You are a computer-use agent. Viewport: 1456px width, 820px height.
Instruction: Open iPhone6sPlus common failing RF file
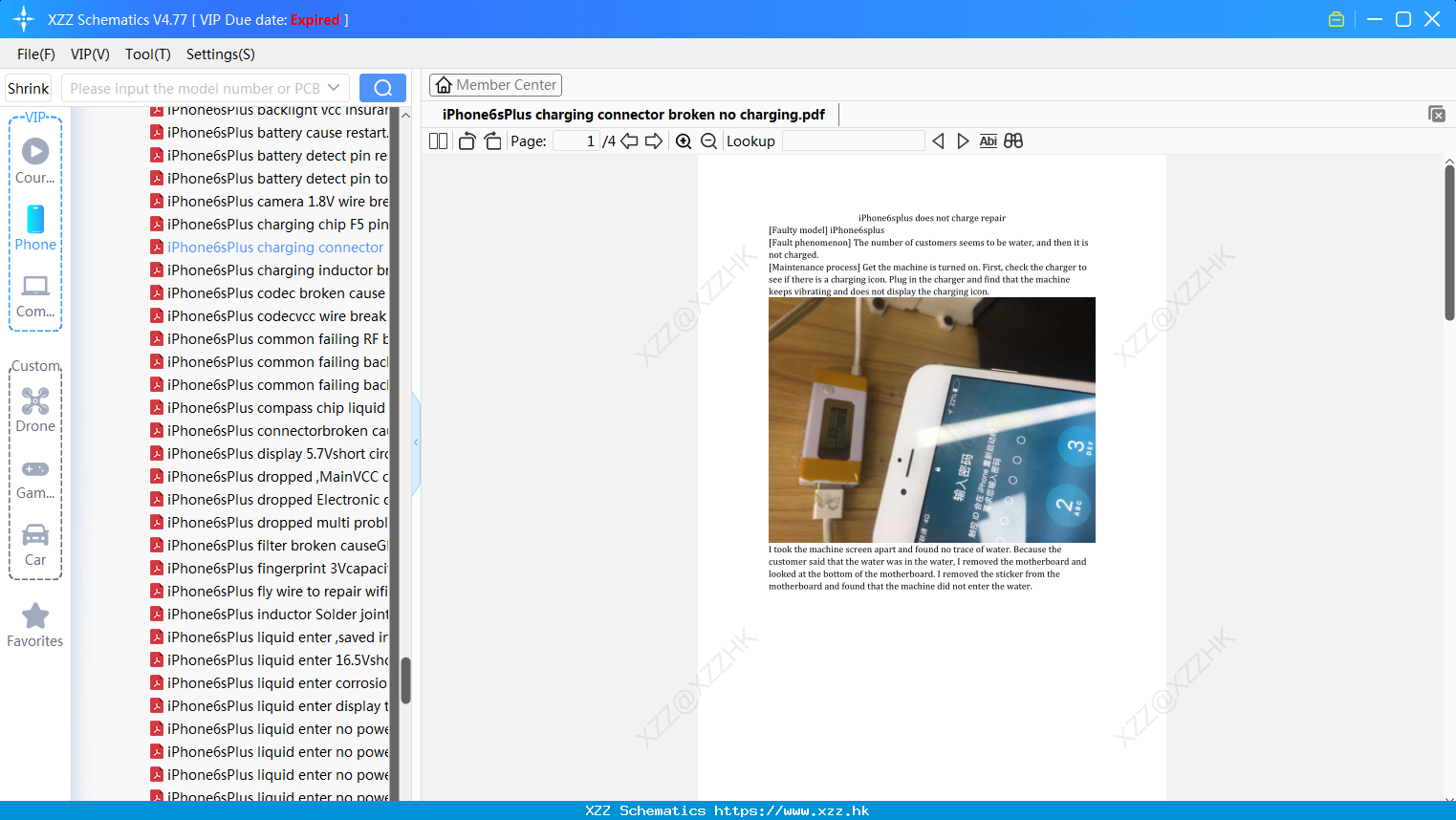click(269, 339)
